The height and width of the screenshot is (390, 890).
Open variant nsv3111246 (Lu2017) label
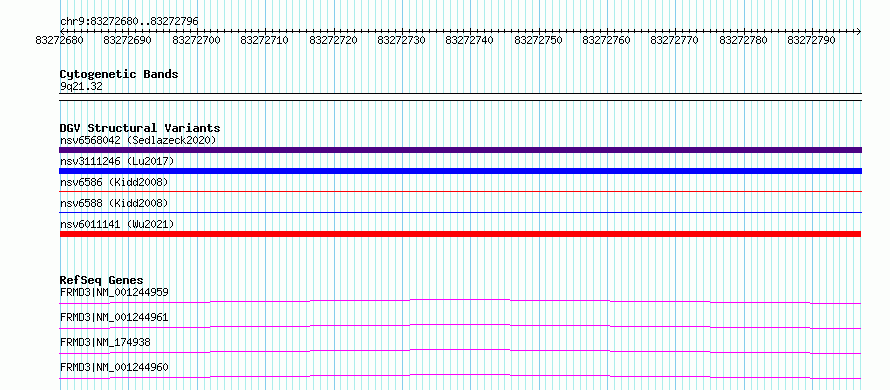pyautogui.click(x=117, y=162)
